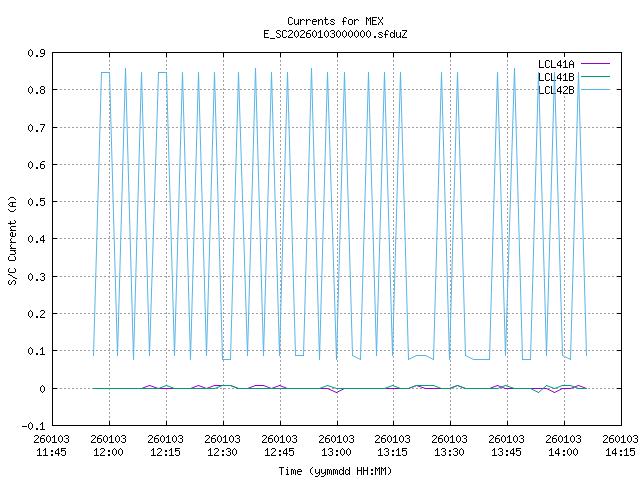Click the LCL41B legend label
This screenshot has width=640, height=480.
click(x=556, y=76)
